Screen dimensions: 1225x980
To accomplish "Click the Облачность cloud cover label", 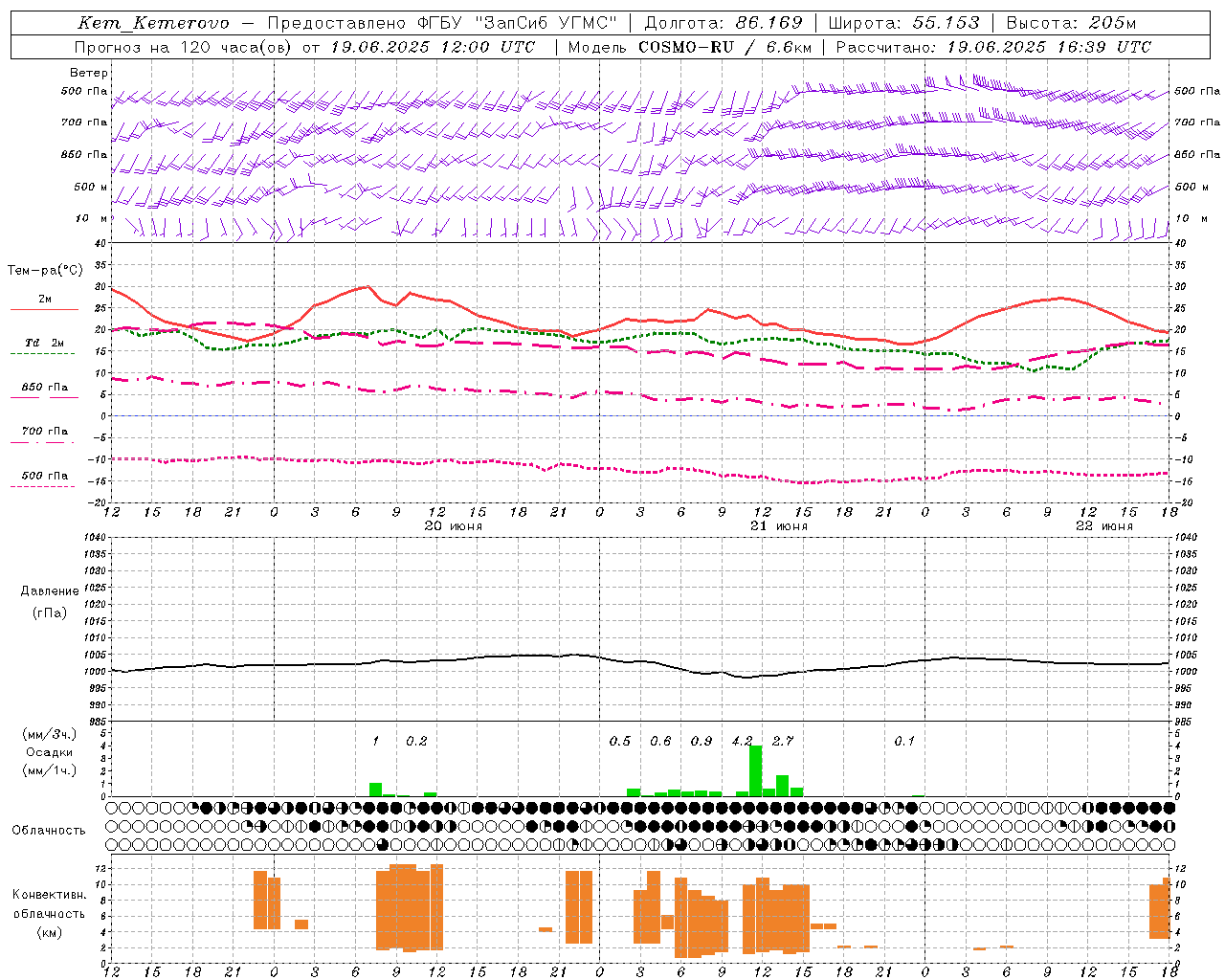I will click(x=48, y=831).
